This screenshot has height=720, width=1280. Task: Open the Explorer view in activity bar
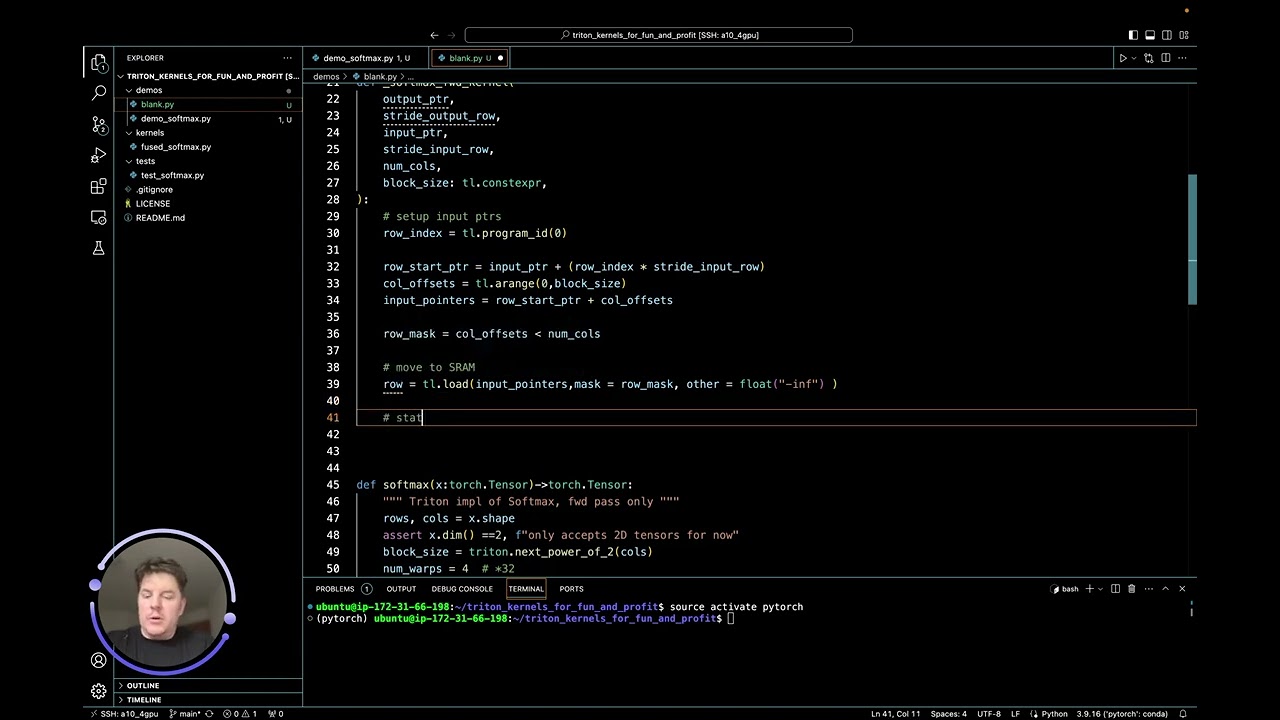pyautogui.click(x=98, y=63)
